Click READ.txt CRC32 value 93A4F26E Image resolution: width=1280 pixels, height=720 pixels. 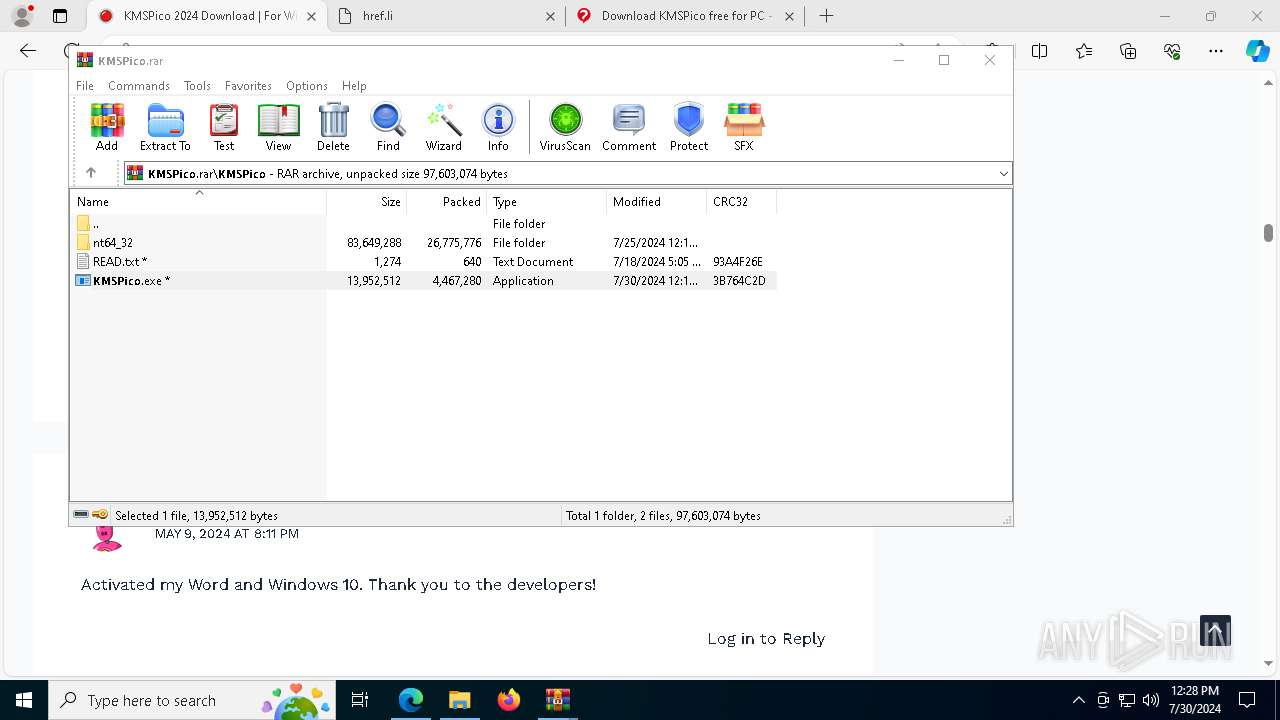[738, 262]
